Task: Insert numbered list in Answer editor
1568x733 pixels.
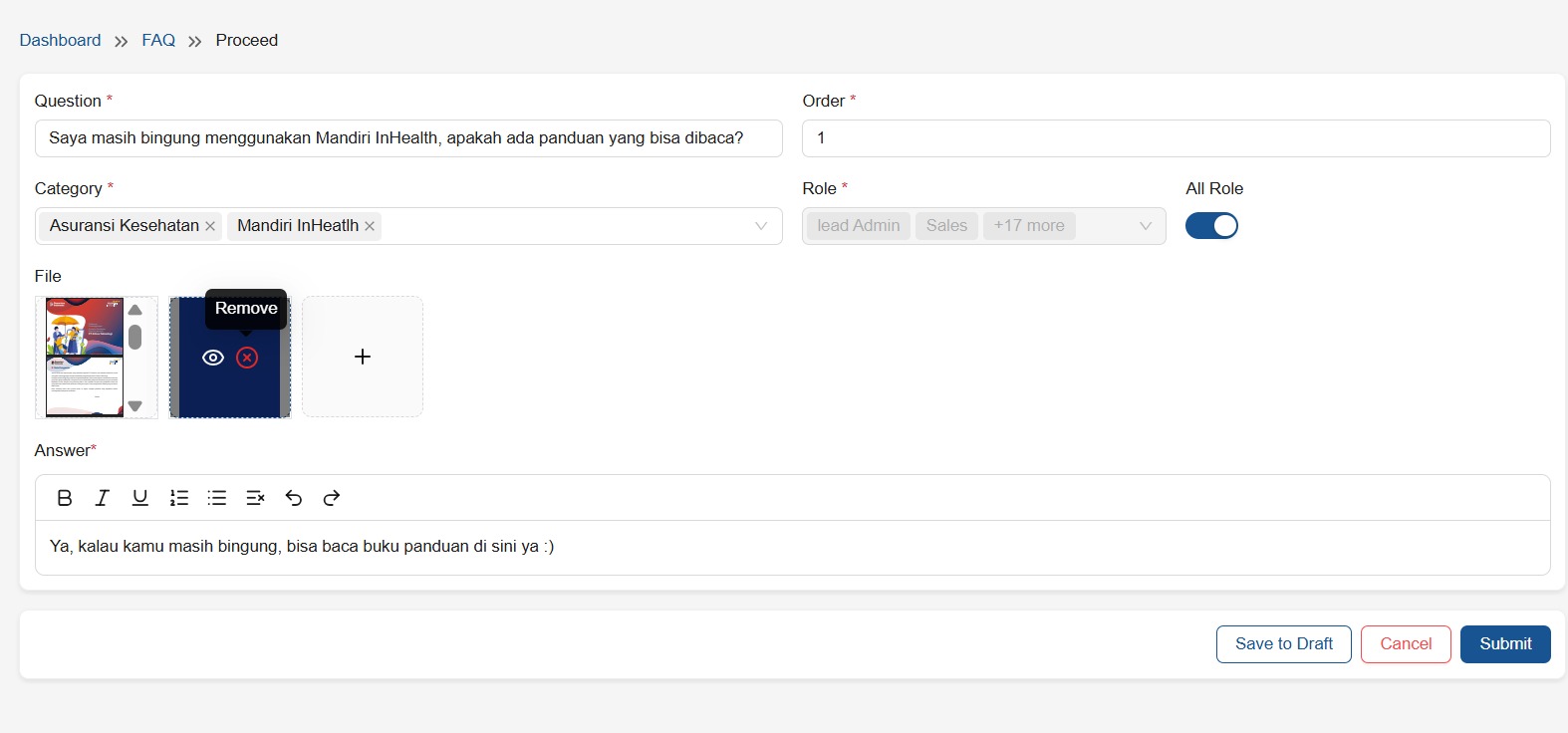Action: point(179,498)
